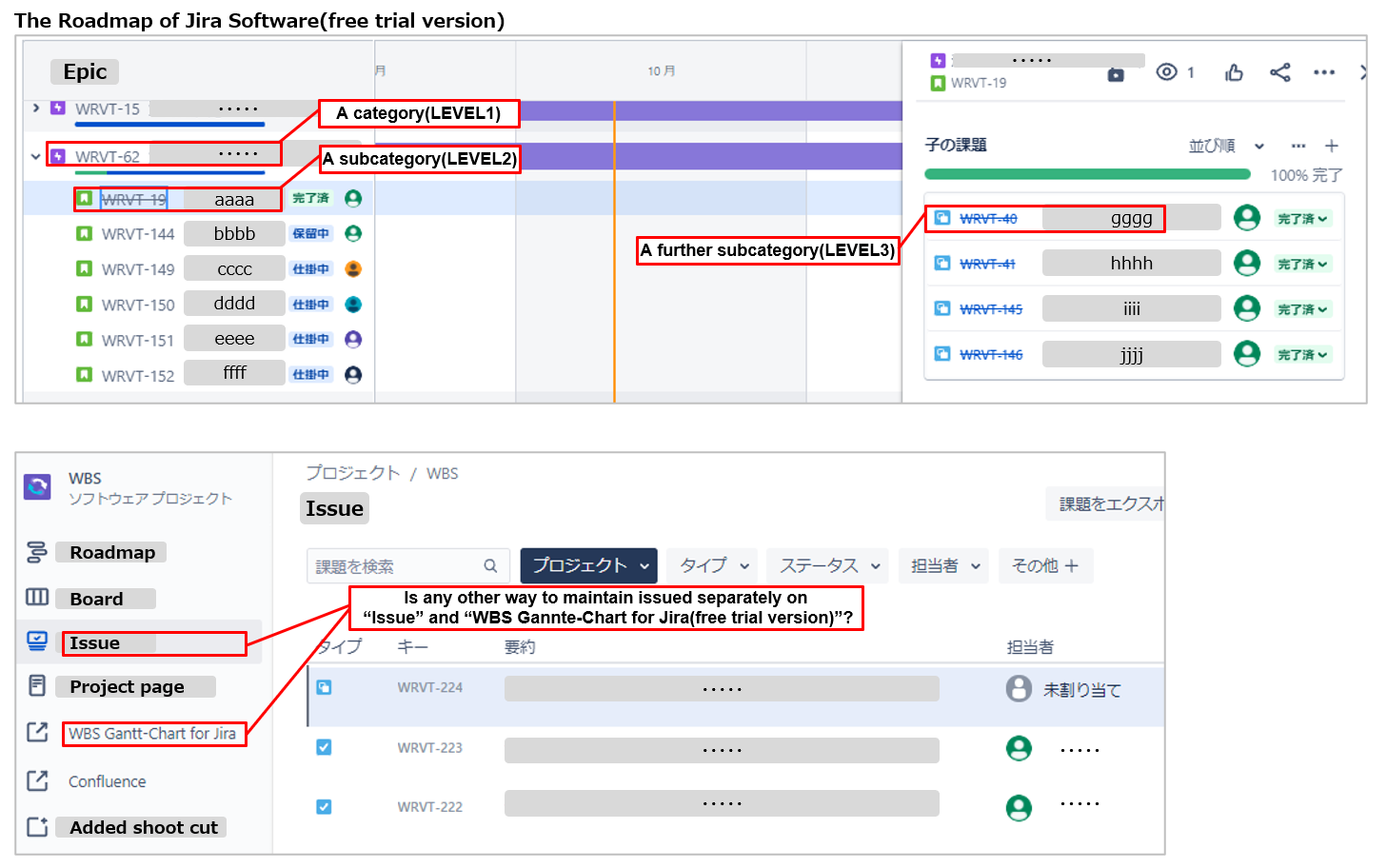This screenshot has height=868, width=1387.
Task: Open child issue WRVT-146 link
Action: tap(991, 355)
